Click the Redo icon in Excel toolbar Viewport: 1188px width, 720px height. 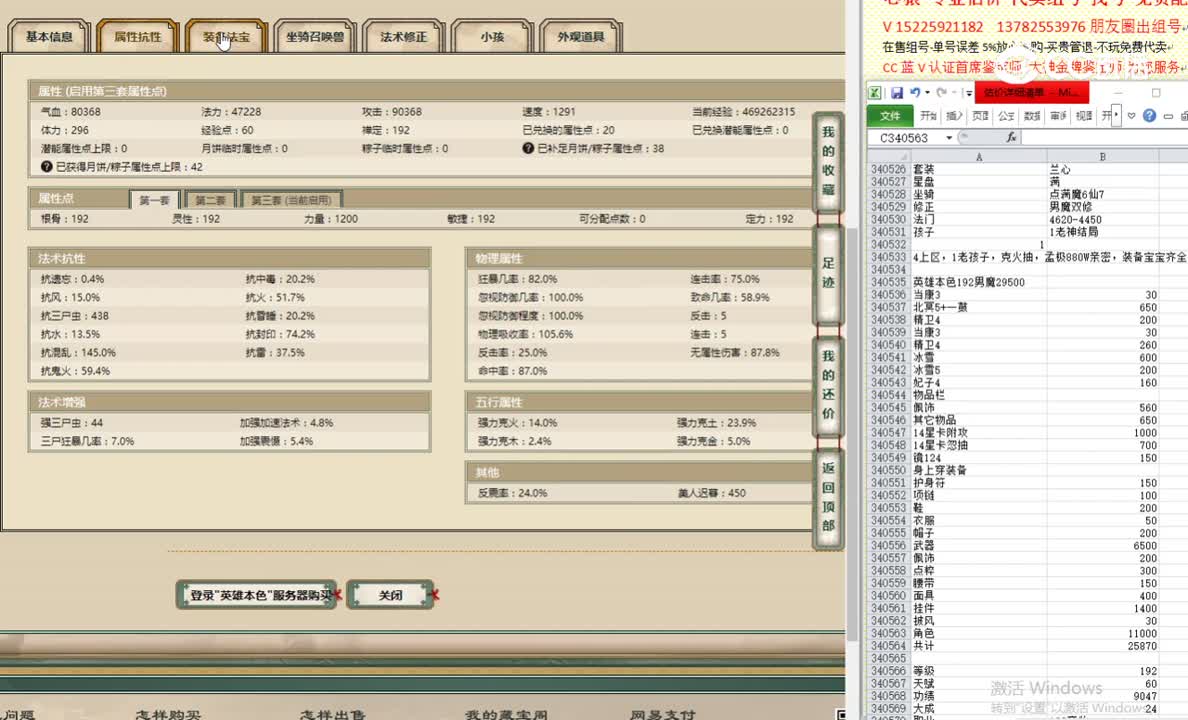tap(941, 93)
